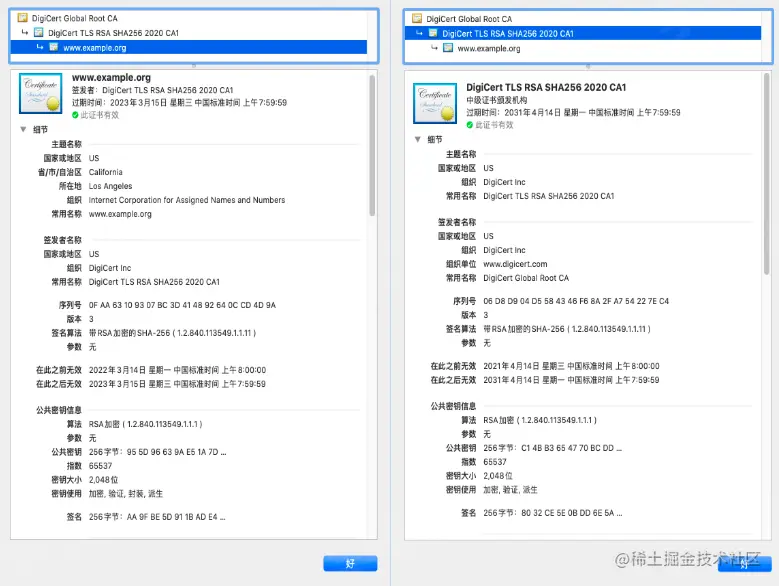Click the scrollbar in right details pane
This screenshot has width=779, height=586.
(x=767, y=174)
